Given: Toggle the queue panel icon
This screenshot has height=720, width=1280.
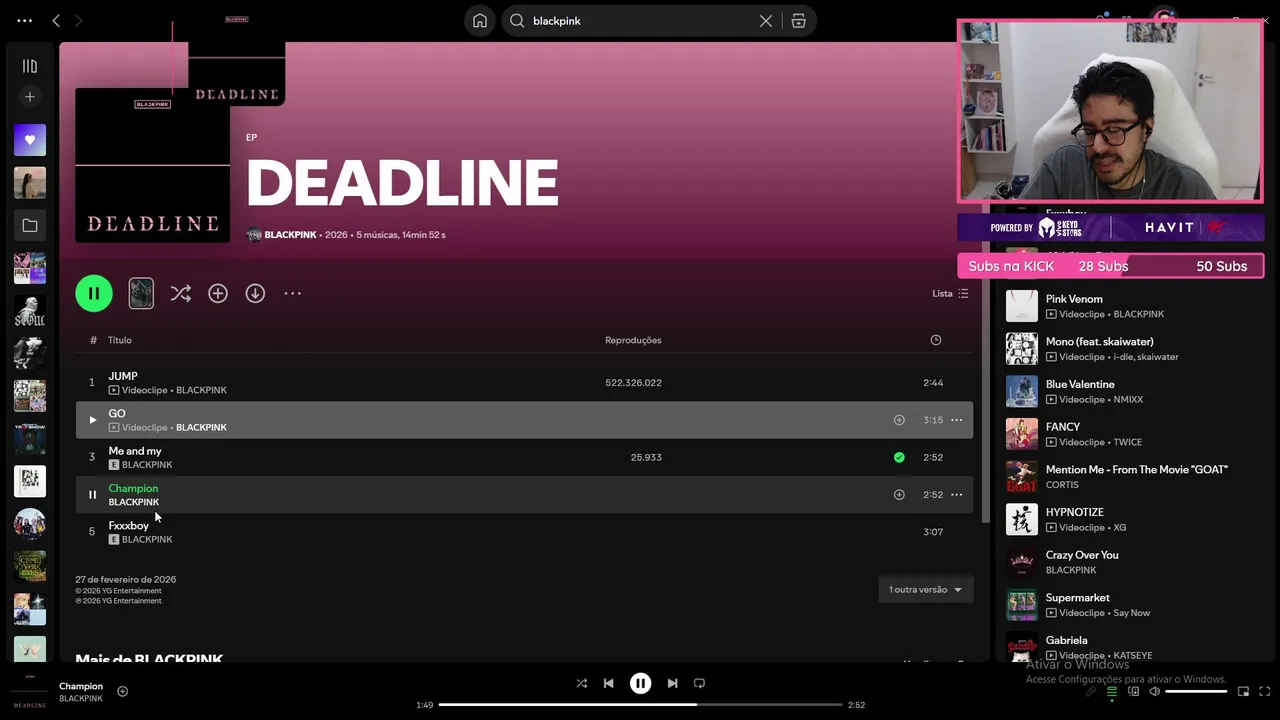Looking at the screenshot, I should (x=1111, y=691).
